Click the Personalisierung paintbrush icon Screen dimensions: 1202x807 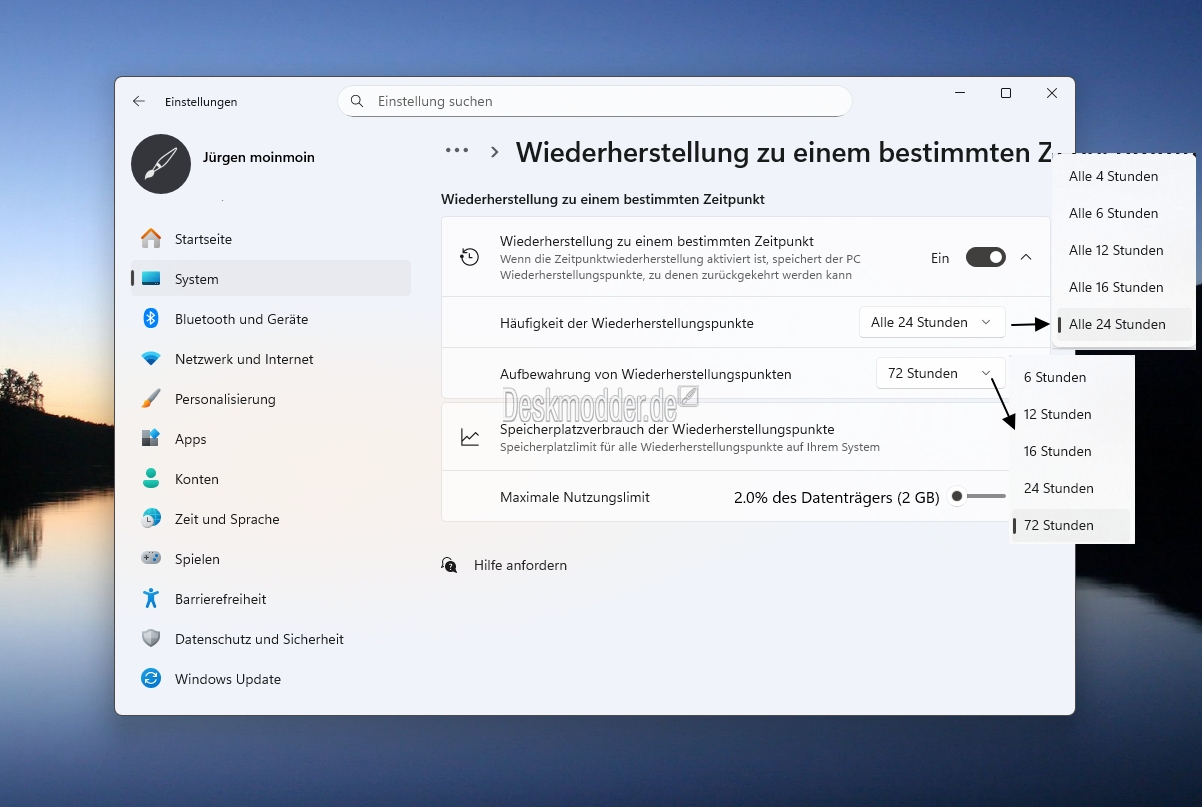pos(151,399)
